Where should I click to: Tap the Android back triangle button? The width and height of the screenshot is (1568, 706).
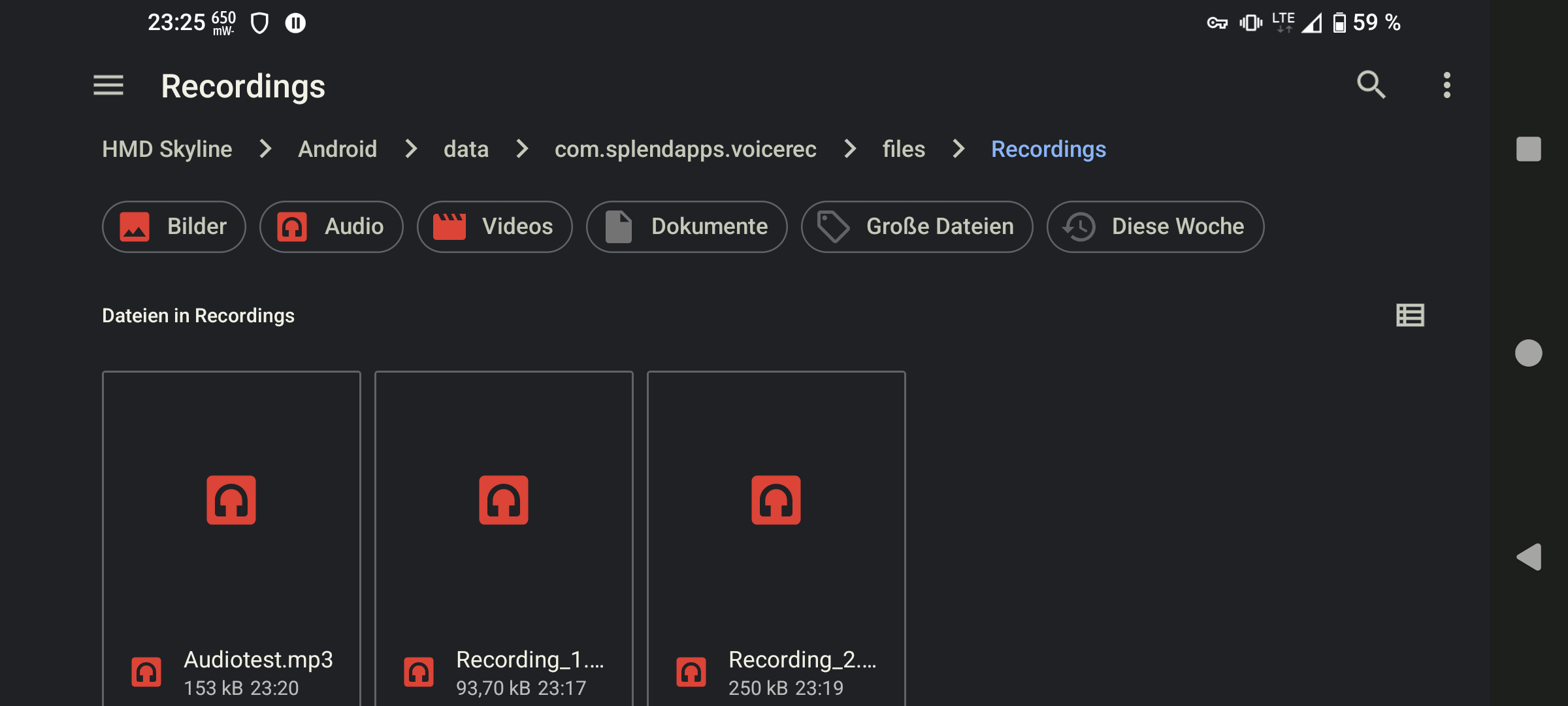point(1529,557)
